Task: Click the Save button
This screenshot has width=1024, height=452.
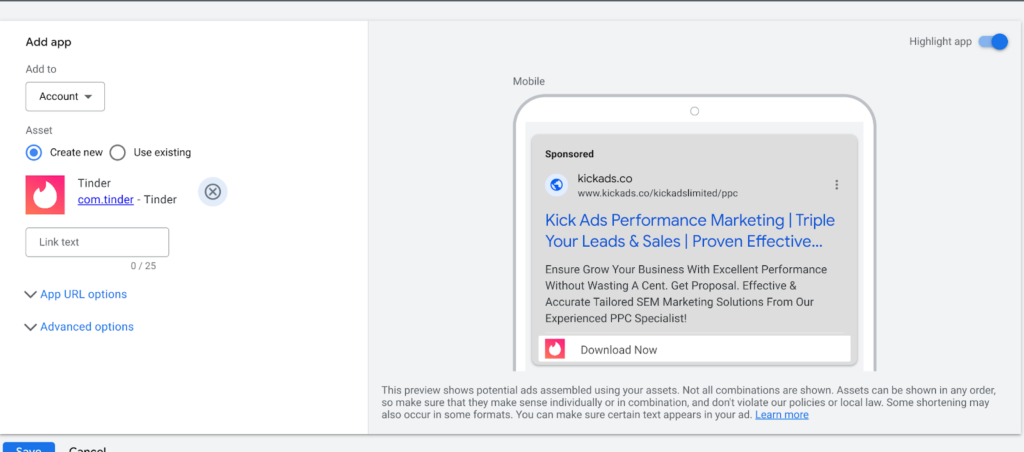Action: (x=28, y=447)
